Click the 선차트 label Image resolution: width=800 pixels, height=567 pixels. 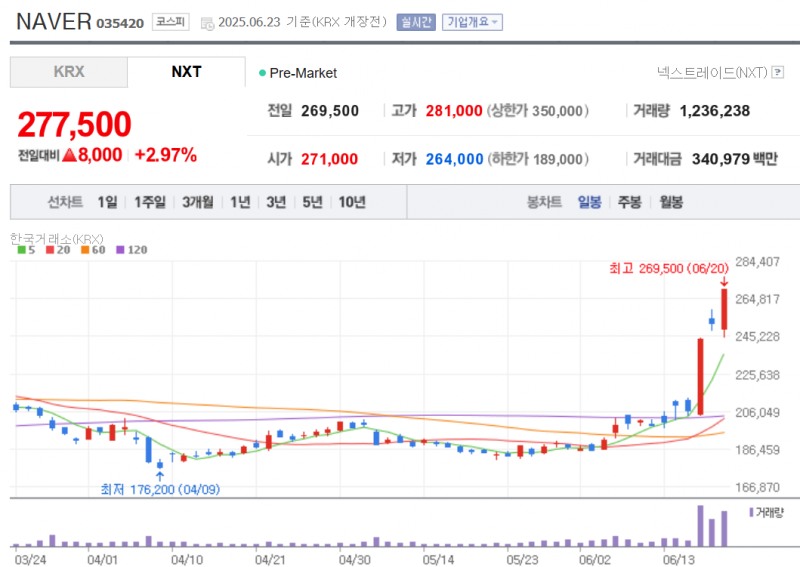65,202
